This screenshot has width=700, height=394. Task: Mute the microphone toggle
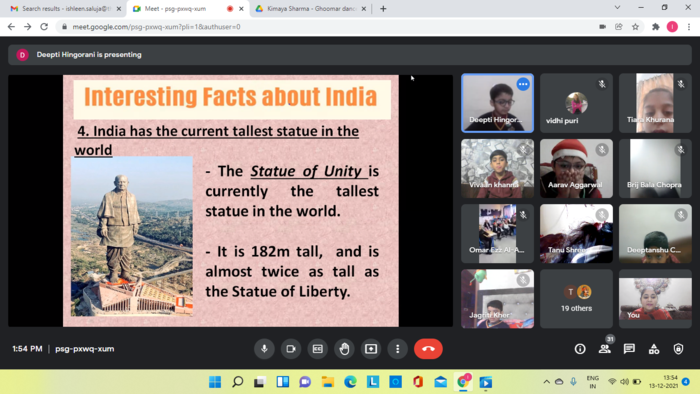pos(264,349)
